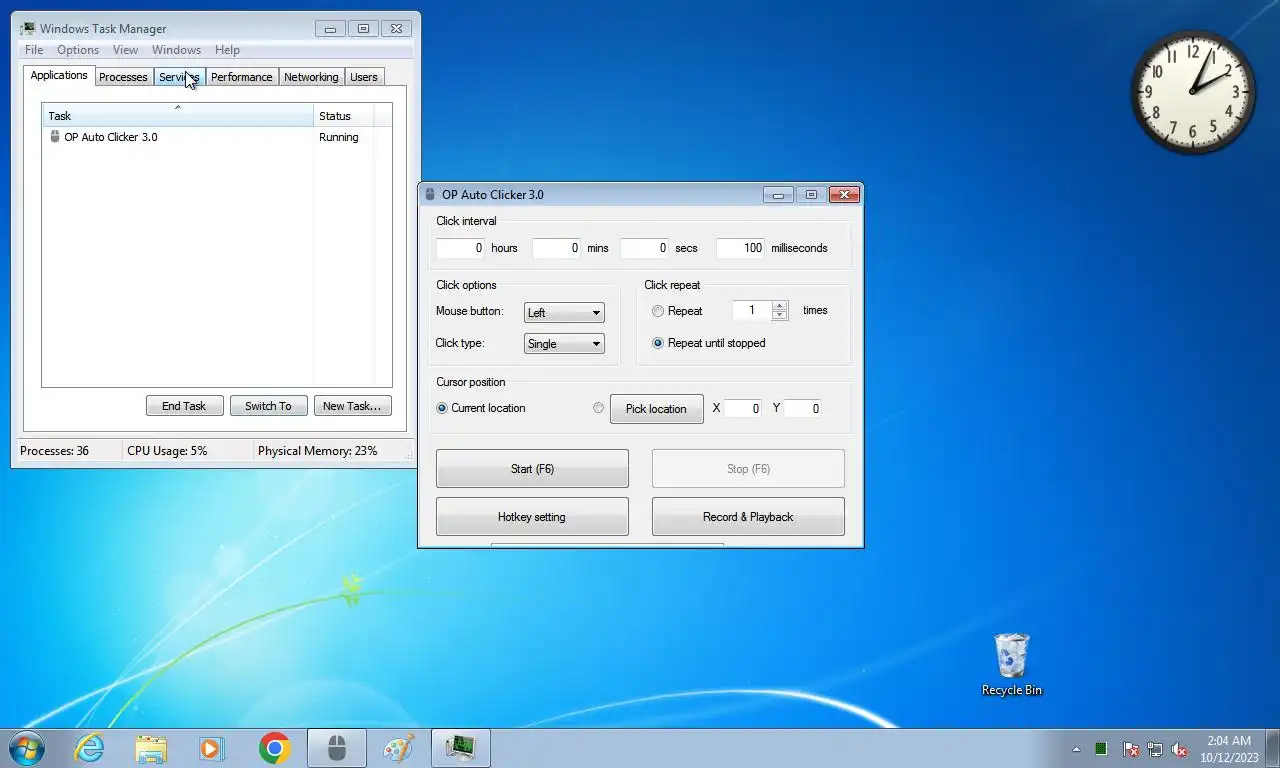Open the File menu in Task Manager
Viewport: 1280px width, 768px height.
(34, 50)
